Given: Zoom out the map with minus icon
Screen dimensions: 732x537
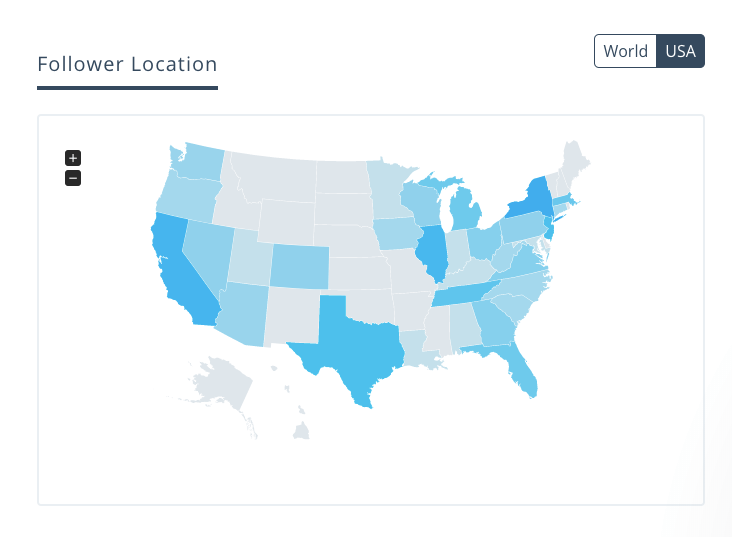Looking at the screenshot, I should [73, 178].
